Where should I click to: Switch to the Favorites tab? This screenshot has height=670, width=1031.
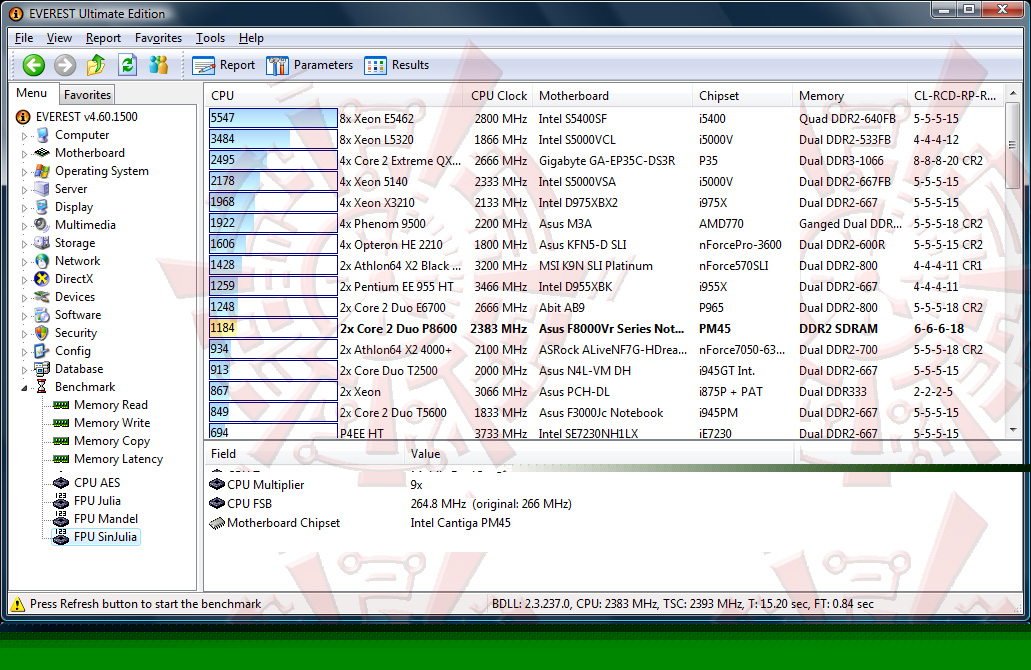point(87,95)
